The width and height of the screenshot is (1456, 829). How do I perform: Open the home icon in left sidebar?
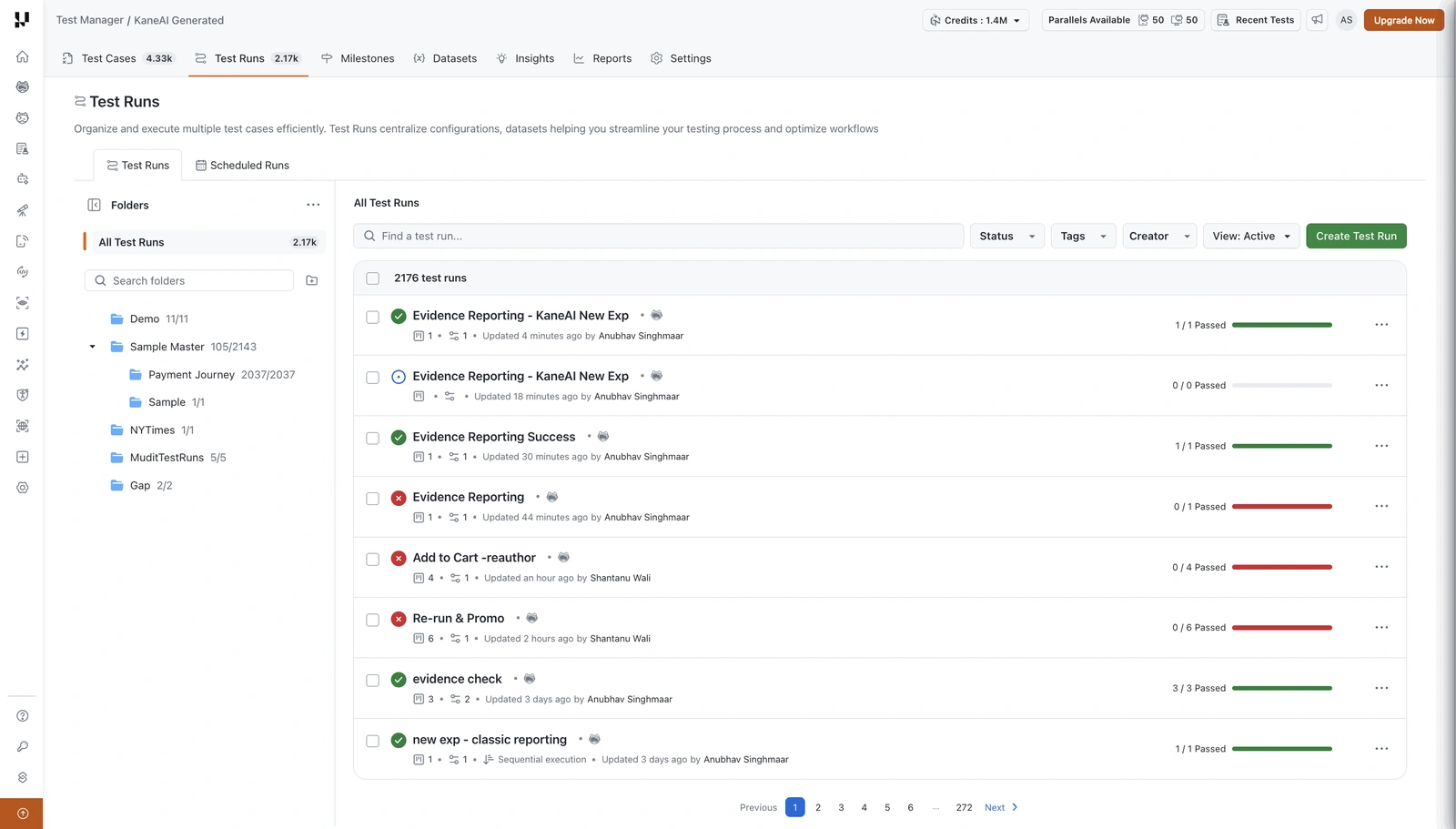click(x=23, y=56)
